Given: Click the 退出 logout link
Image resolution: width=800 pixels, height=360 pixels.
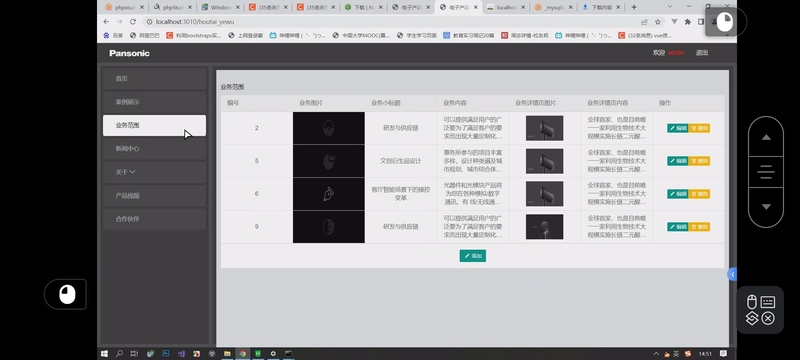Looking at the screenshot, I should click(x=702, y=53).
